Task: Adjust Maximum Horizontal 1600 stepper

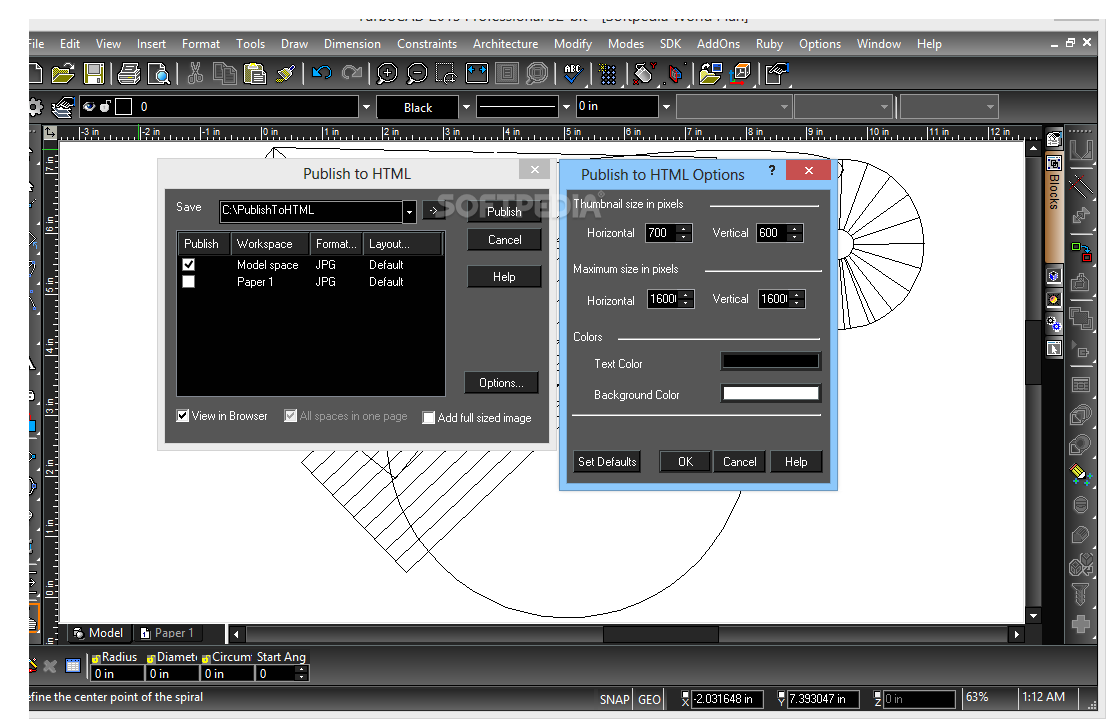Action: coord(686,299)
